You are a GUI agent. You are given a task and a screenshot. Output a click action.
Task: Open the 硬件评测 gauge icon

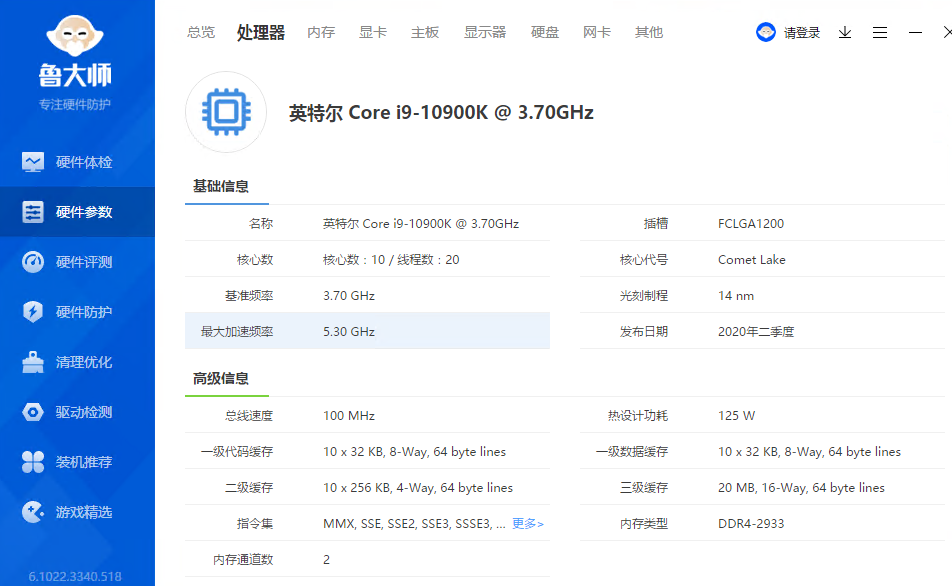[x=33, y=262]
